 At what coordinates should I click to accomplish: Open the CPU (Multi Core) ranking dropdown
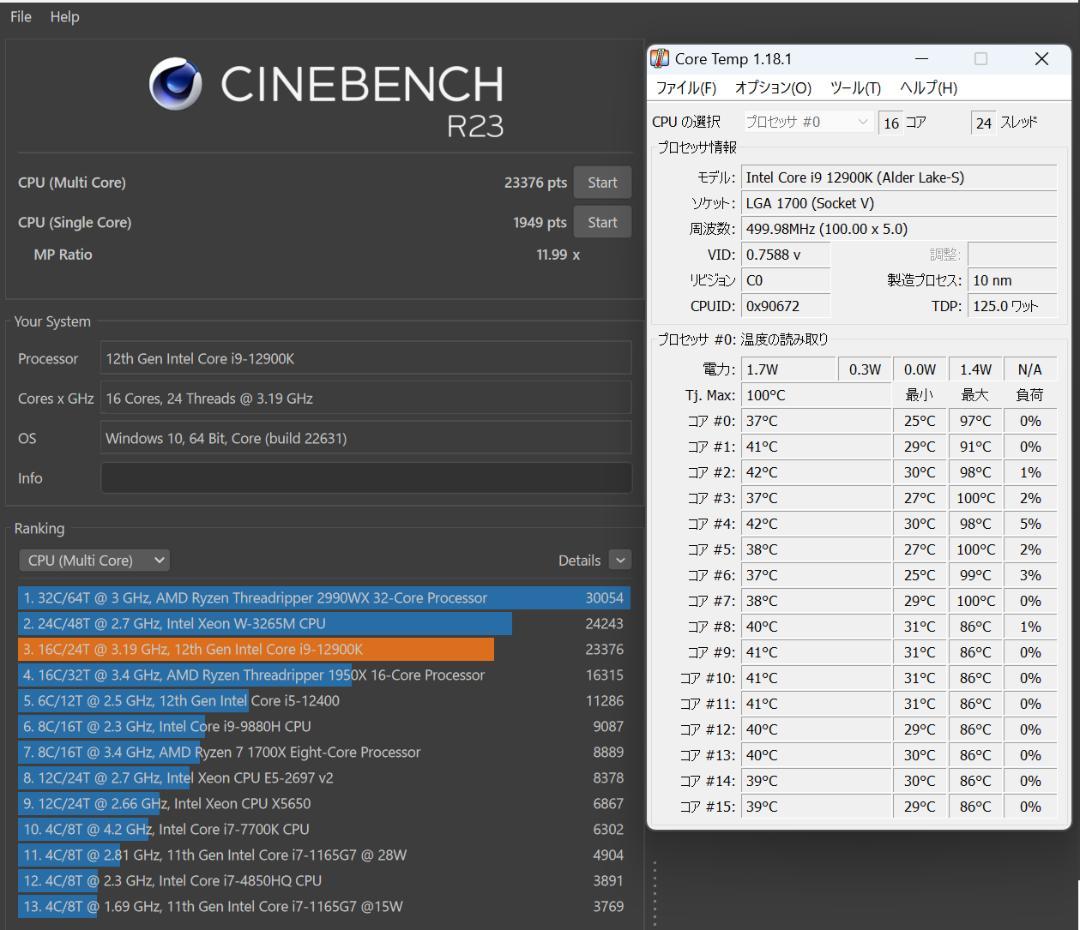94,560
